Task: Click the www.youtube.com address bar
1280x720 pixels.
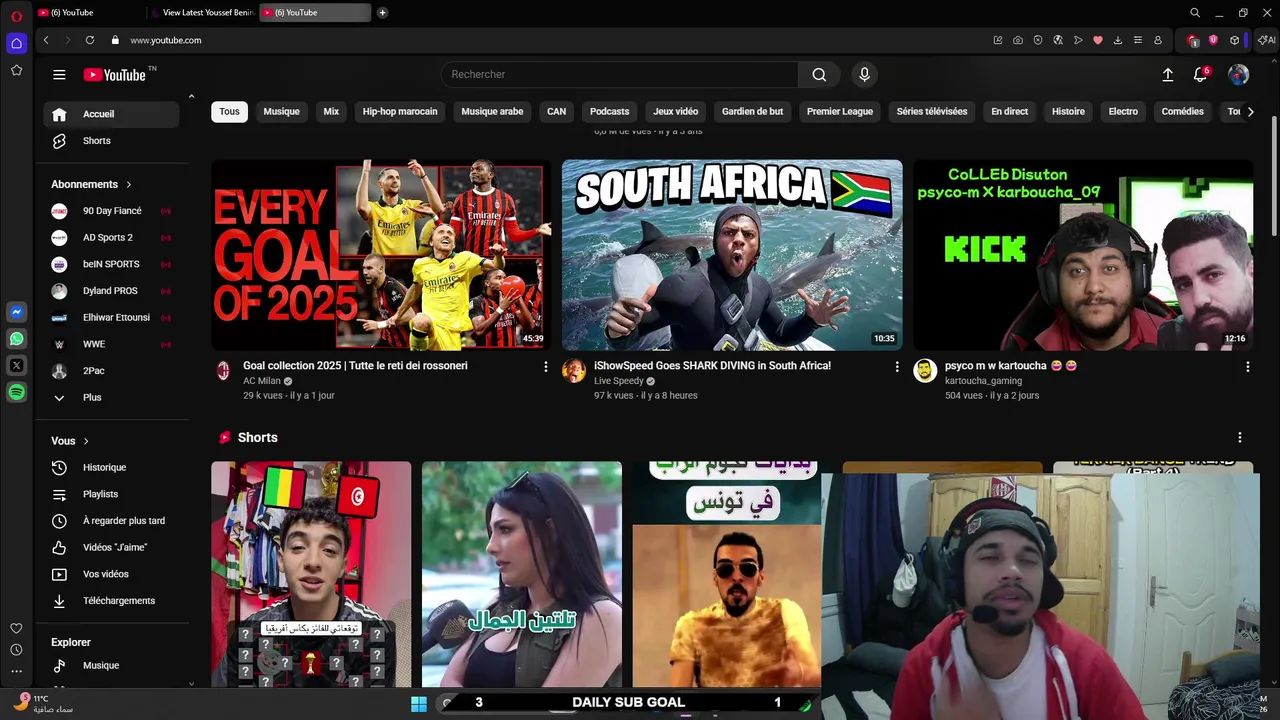Action: tap(165, 40)
